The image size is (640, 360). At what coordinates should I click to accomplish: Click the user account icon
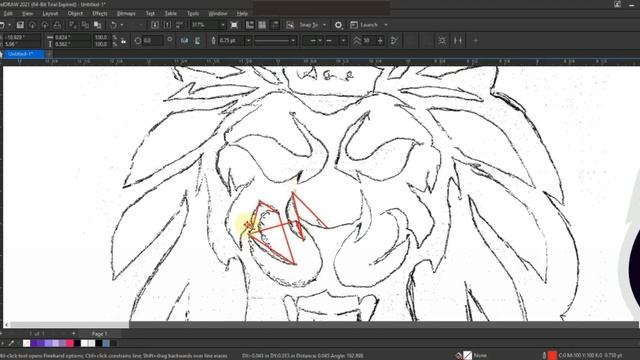[618, 4]
